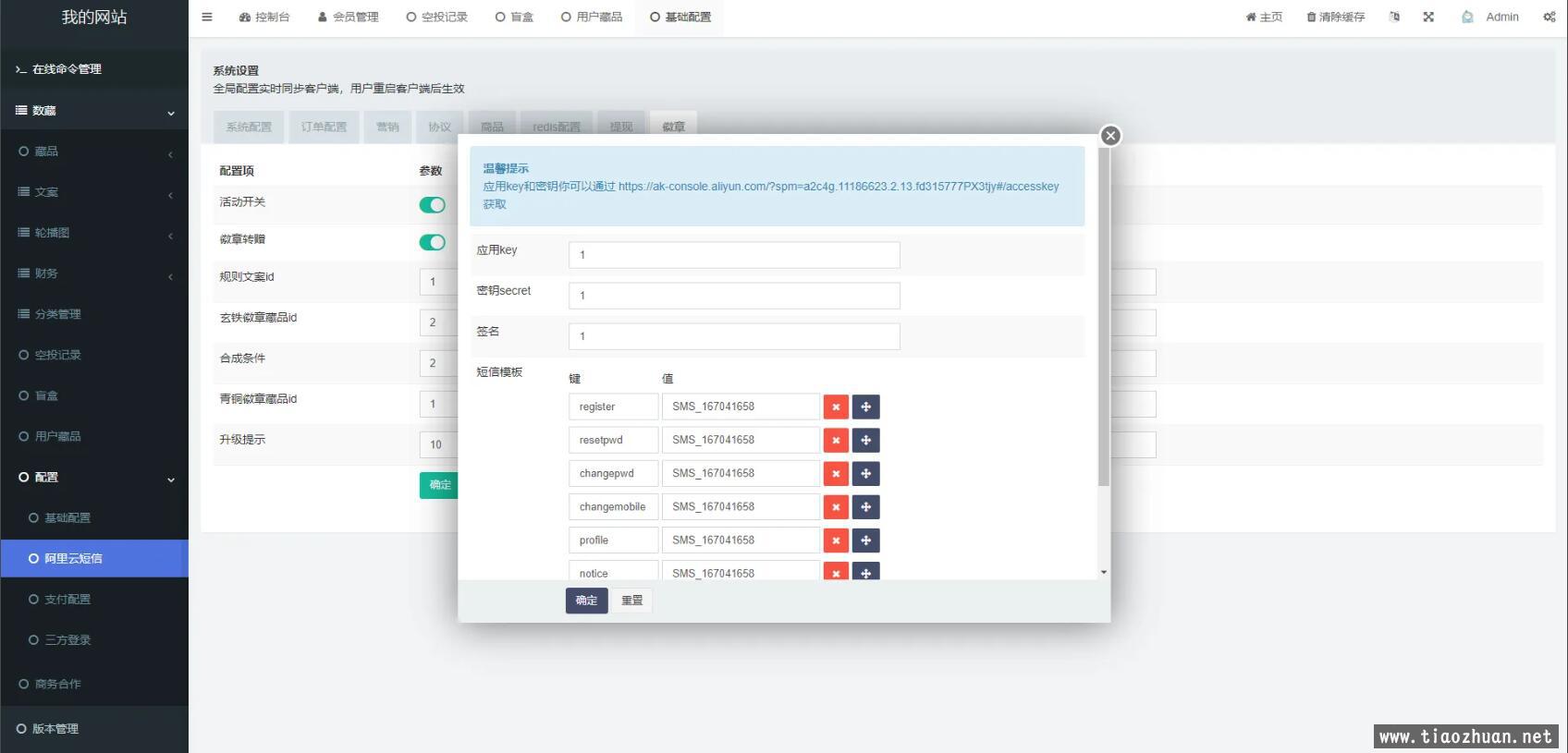The width and height of the screenshot is (1568, 753).
Task: Close the SMS configuration dialog
Action: [x=1110, y=136]
